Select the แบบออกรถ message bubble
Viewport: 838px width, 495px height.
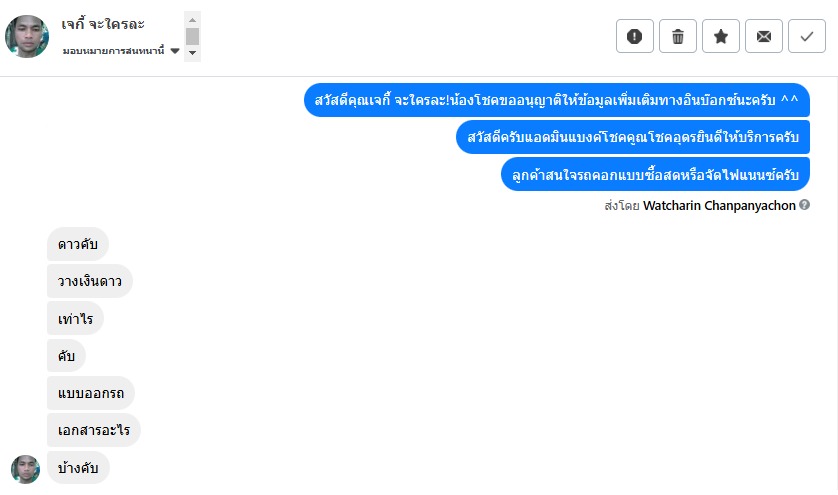click(91, 393)
